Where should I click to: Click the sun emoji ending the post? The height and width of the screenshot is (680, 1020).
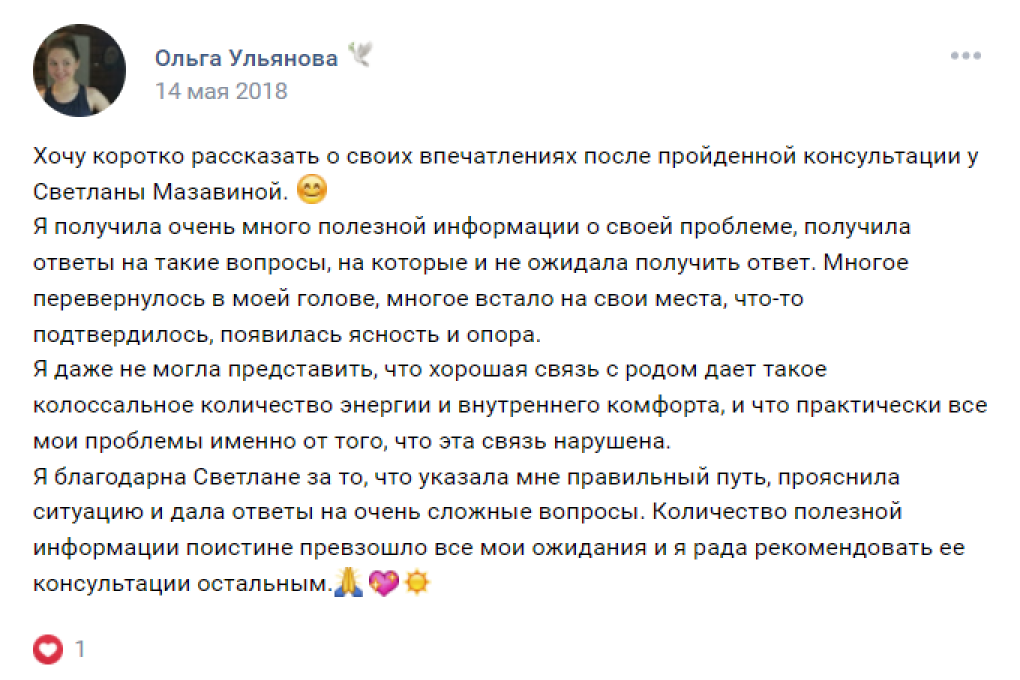point(416,583)
